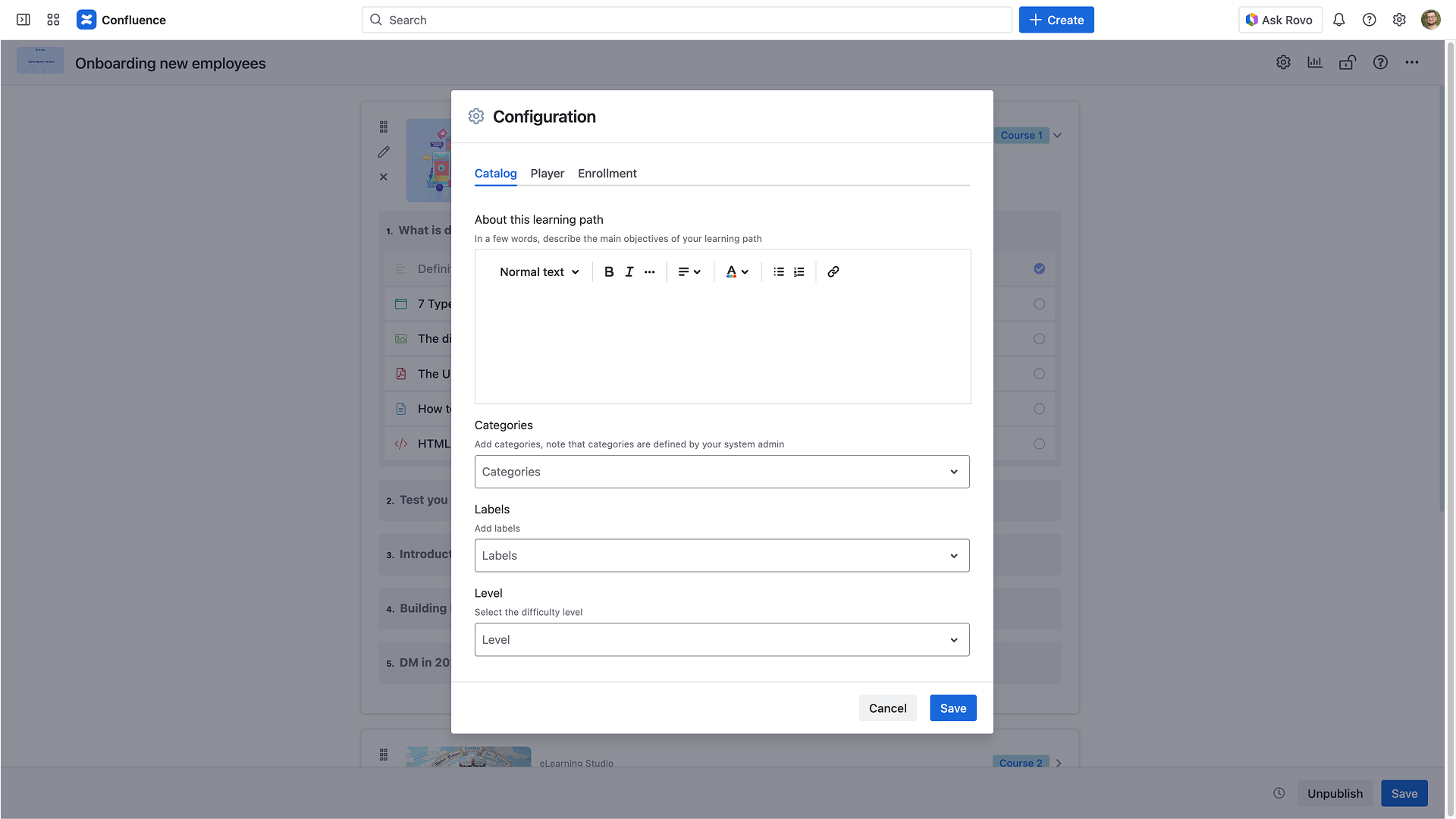Screen dimensions: 1456x819
Task: Switch to the Enrollment tab
Action: pos(607,174)
